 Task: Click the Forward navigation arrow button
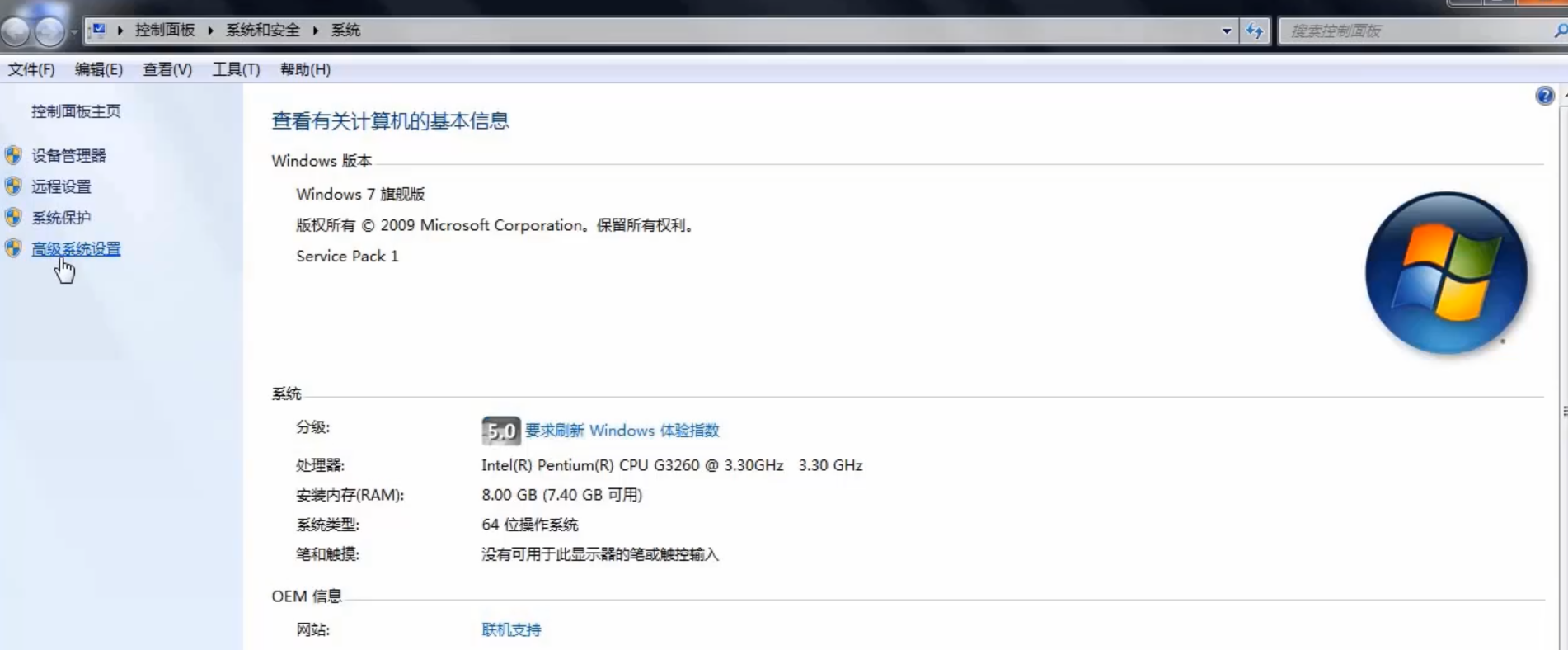(49, 31)
